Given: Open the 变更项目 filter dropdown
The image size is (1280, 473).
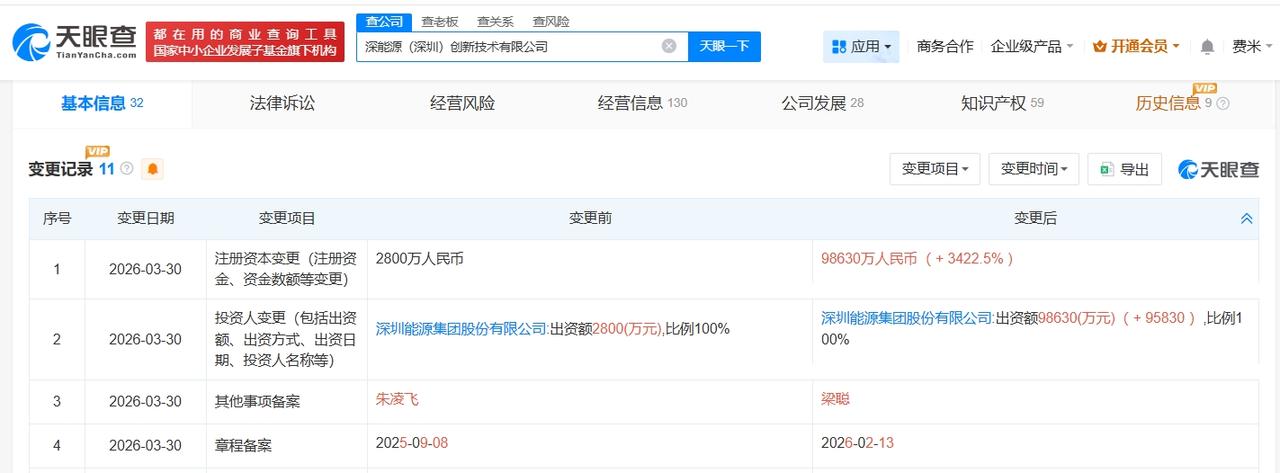Looking at the screenshot, I should (x=935, y=169).
